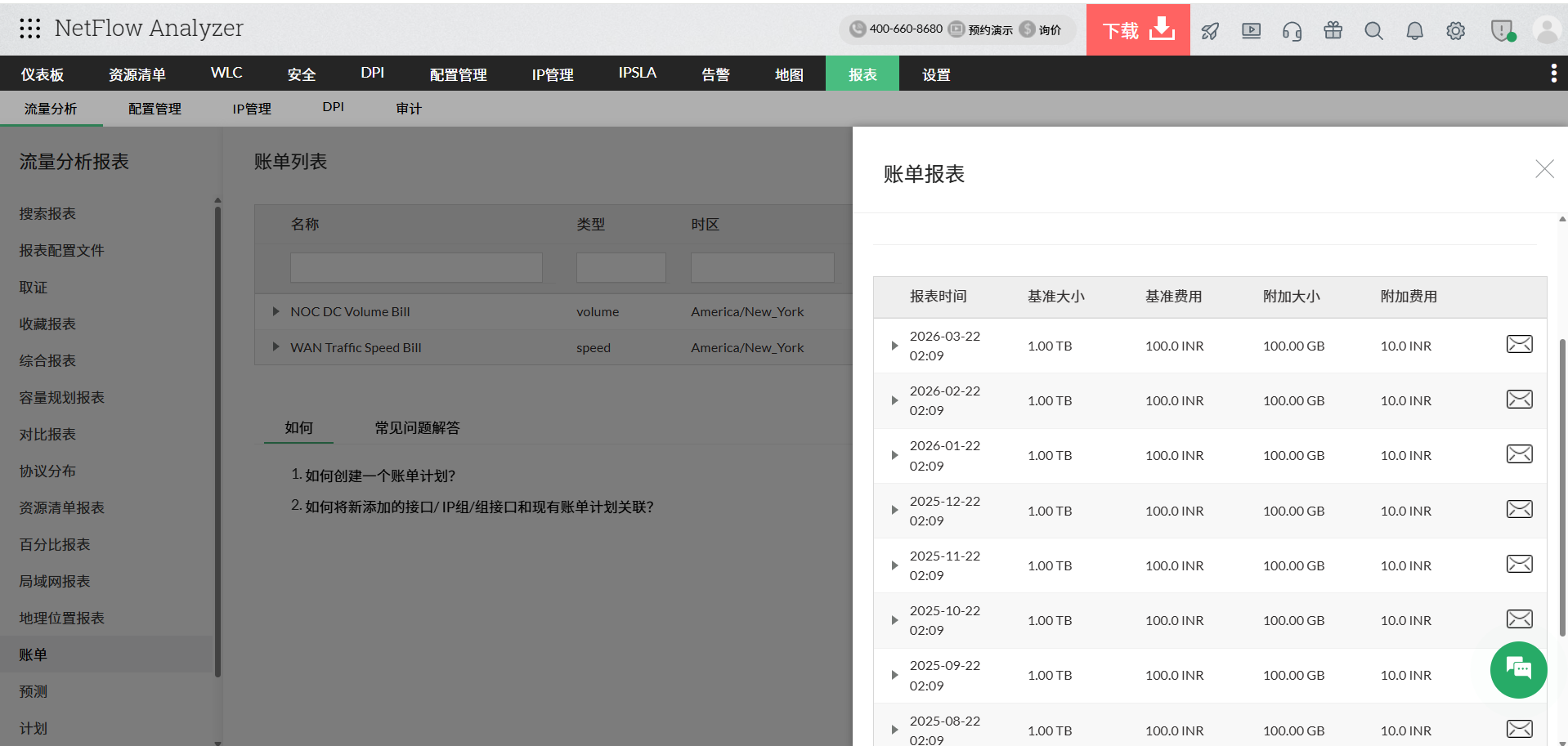Expand the NOC DC Volume Bill row
This screenshot has height=746, width=1568.
pos(276,311)
